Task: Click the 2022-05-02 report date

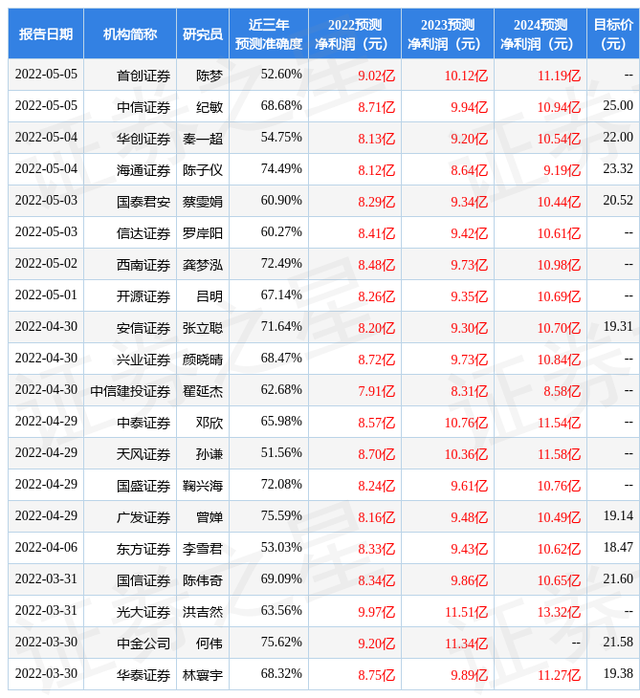Action: [x=46, y=263]
